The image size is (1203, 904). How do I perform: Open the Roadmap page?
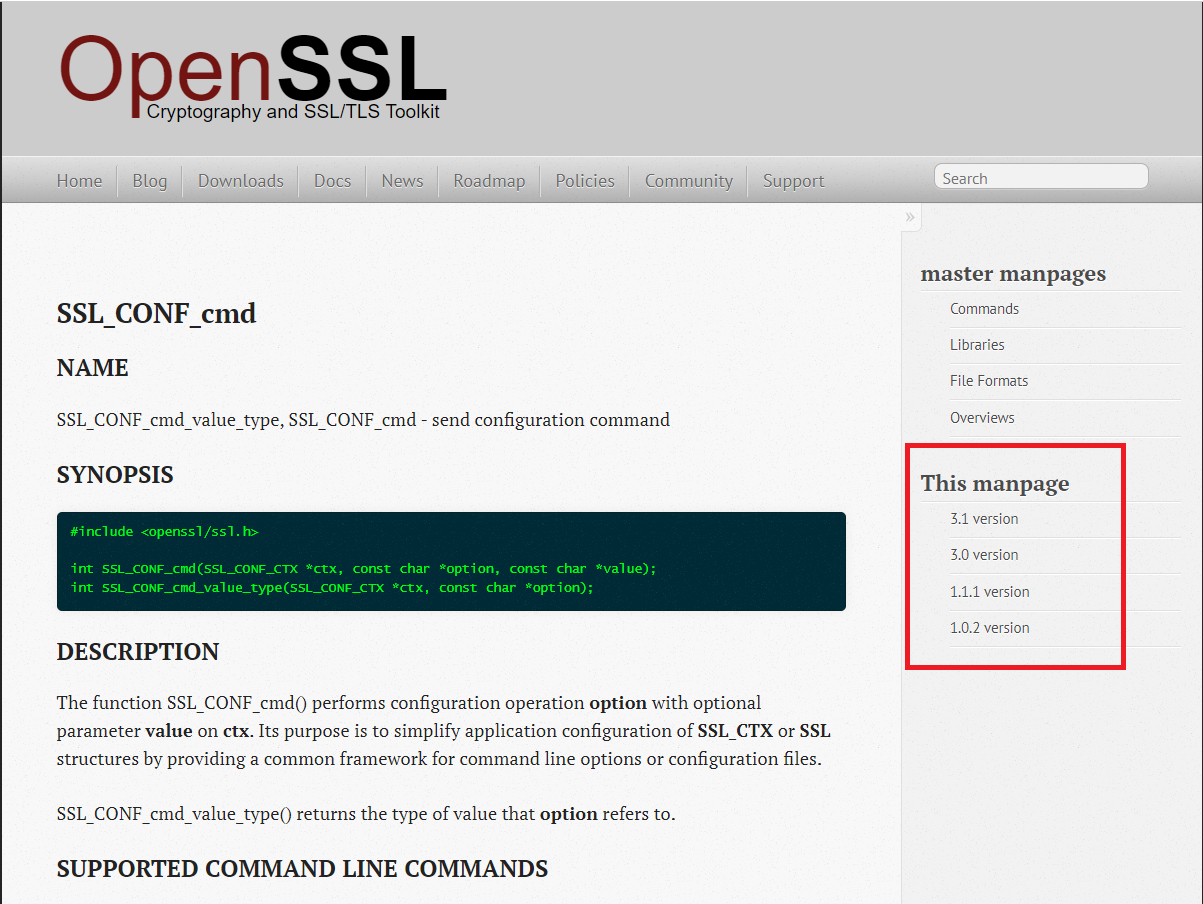point(489,180)
